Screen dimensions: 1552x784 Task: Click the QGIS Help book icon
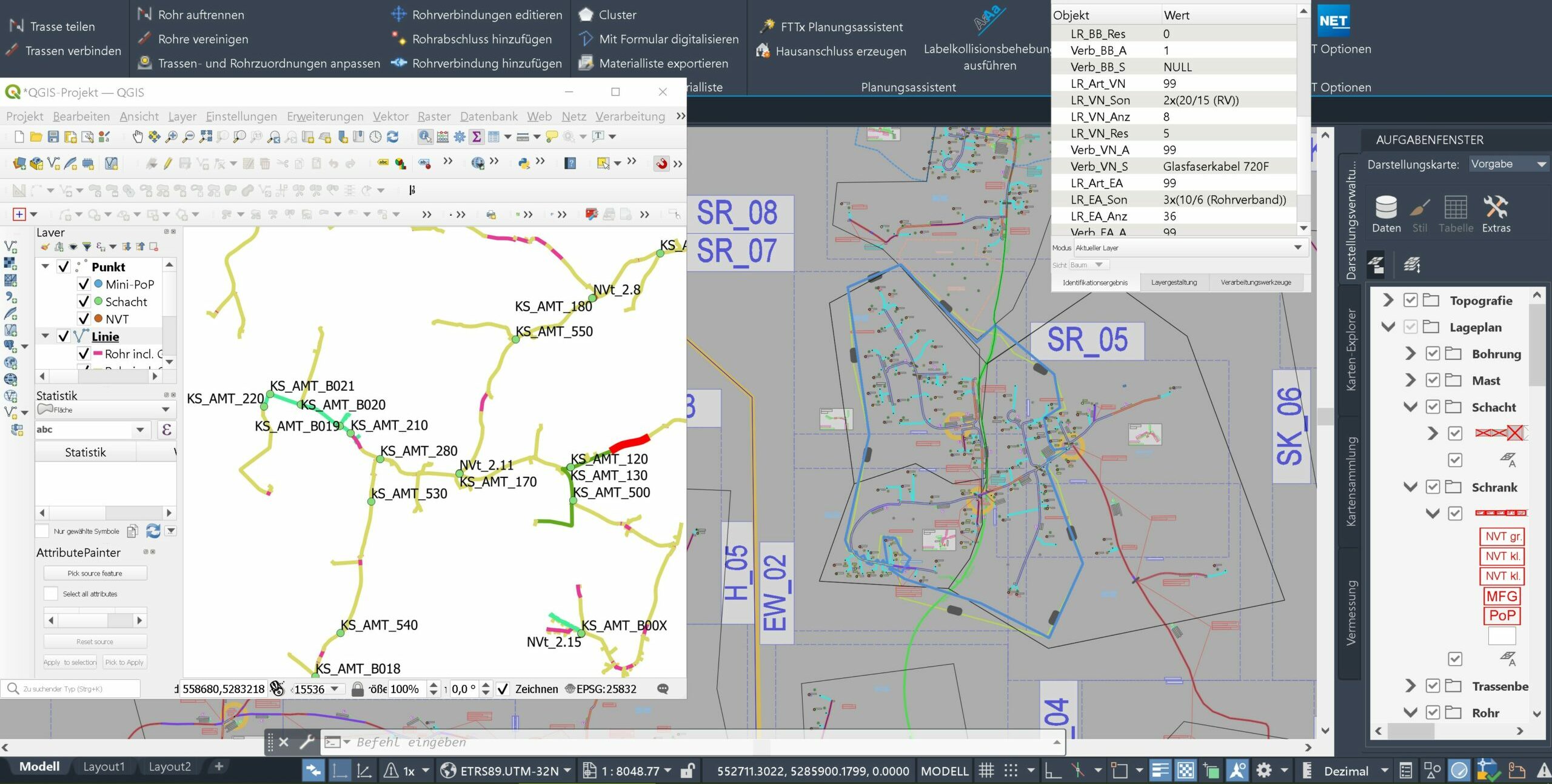click(x=570, y=163)
